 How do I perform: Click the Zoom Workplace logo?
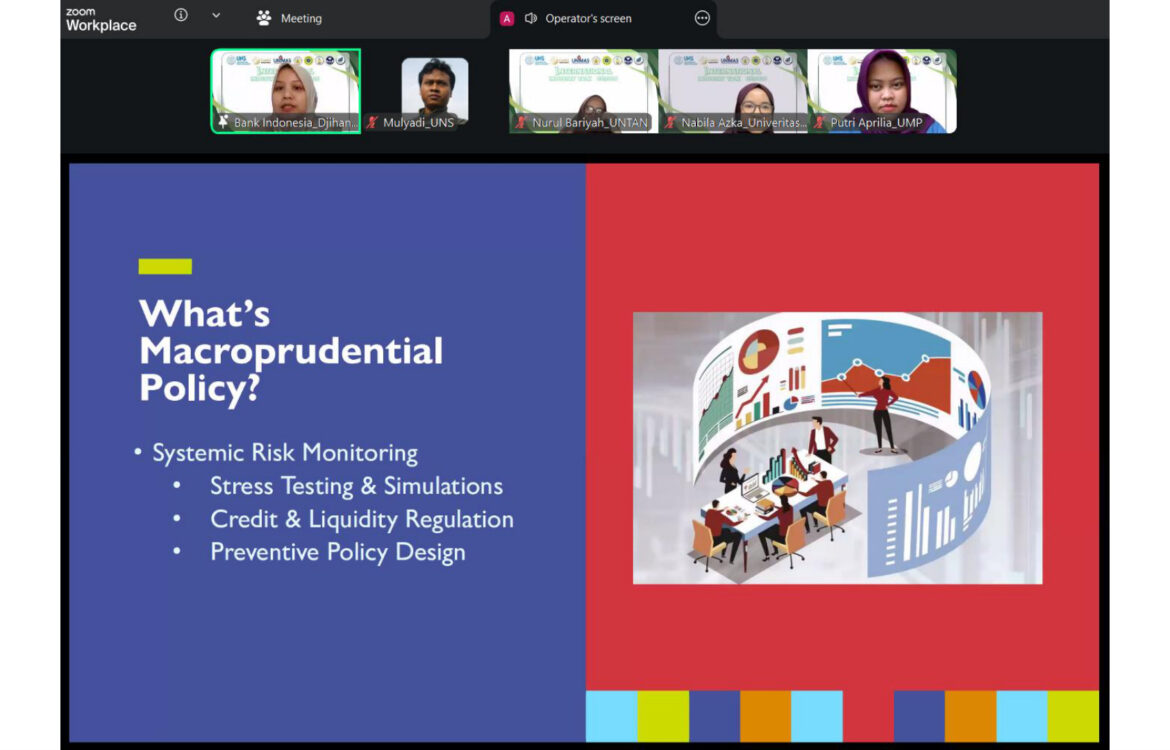tap(100, 19)
